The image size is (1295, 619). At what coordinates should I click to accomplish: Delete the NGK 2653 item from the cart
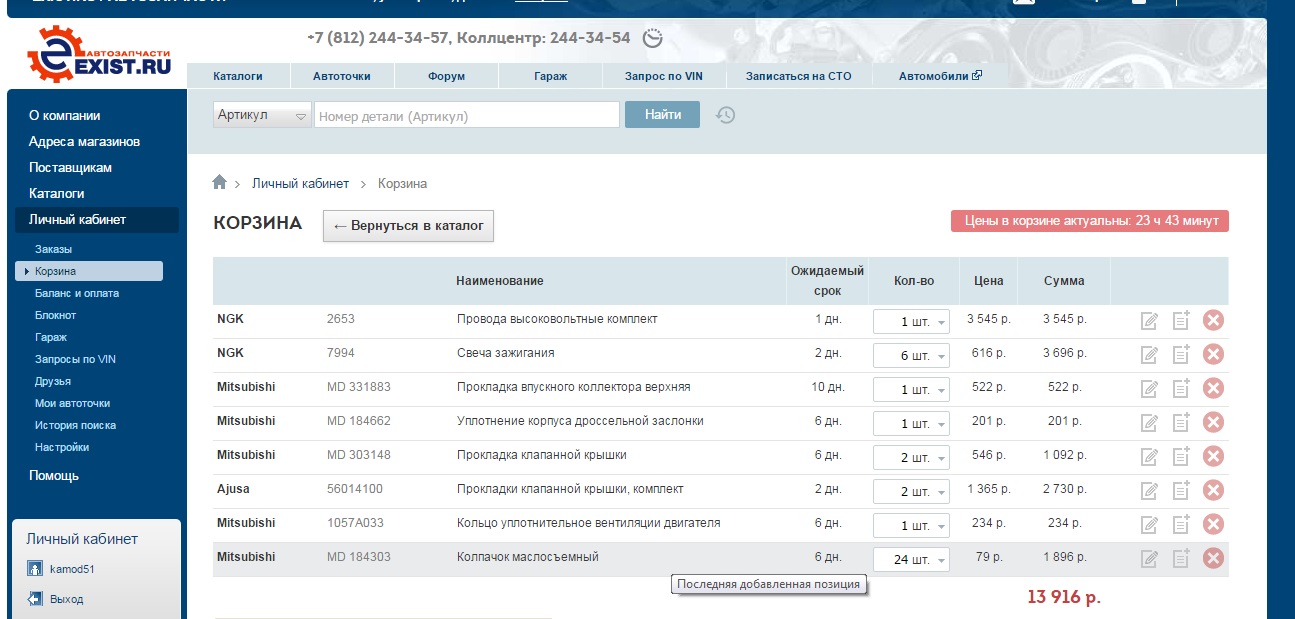tap(1213, 320)
